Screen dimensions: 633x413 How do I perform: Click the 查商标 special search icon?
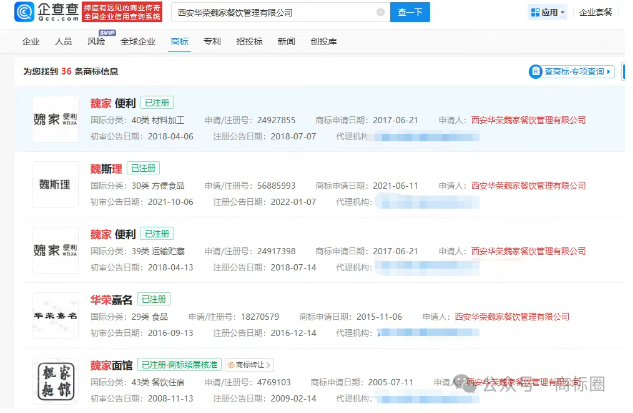click(x=537, y=72)
